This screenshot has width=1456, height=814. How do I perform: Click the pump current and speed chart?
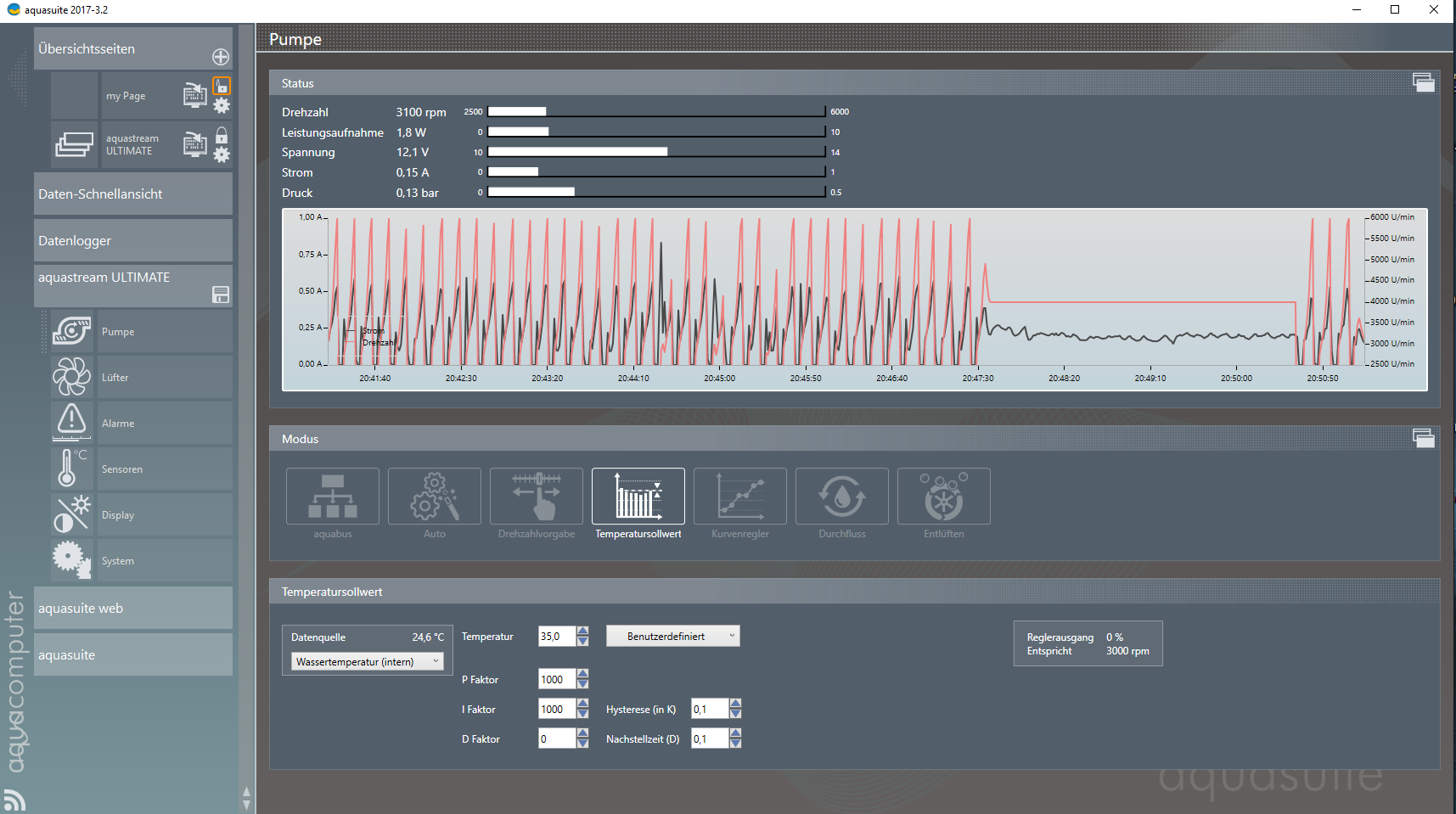tap(855, 300)
